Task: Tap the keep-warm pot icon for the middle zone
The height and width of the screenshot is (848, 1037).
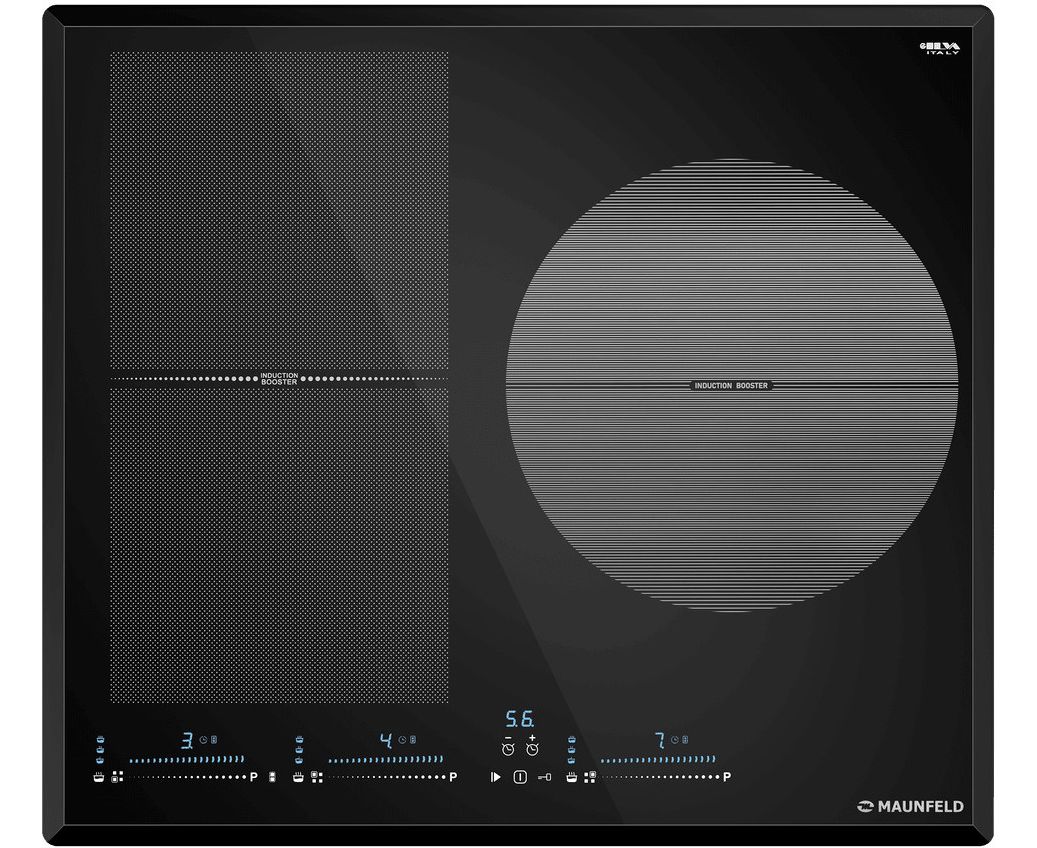Action: coord(298,776)
